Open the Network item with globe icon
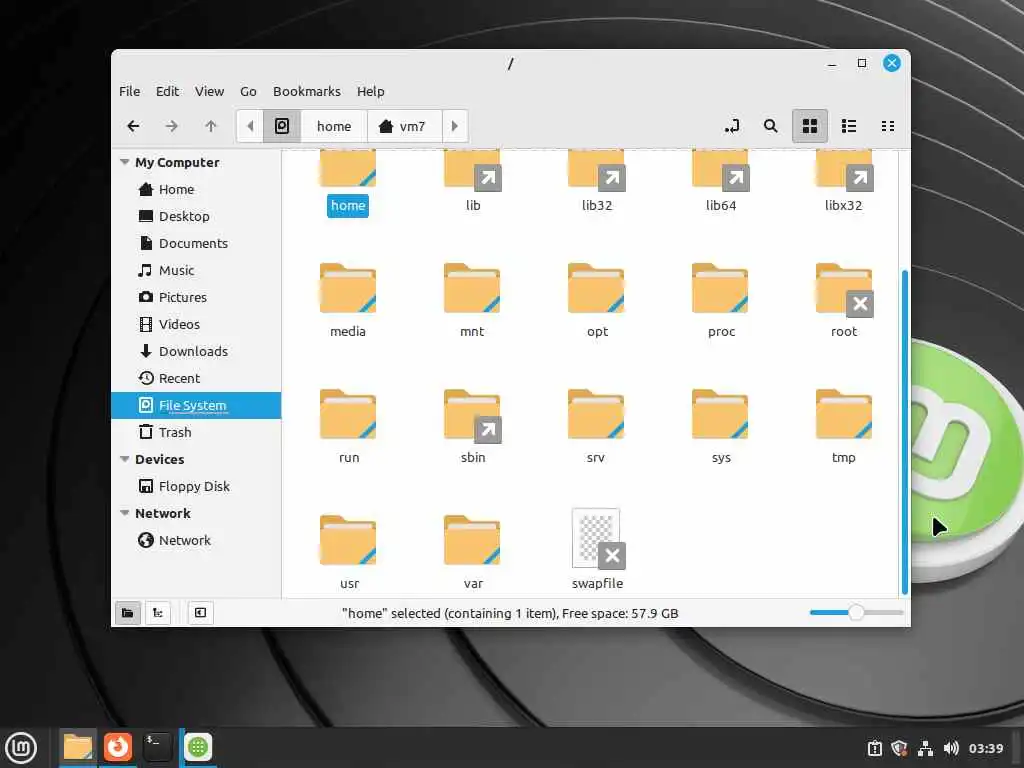Image resolution: width=1024 pixels, height=768 pixels. 196,540
